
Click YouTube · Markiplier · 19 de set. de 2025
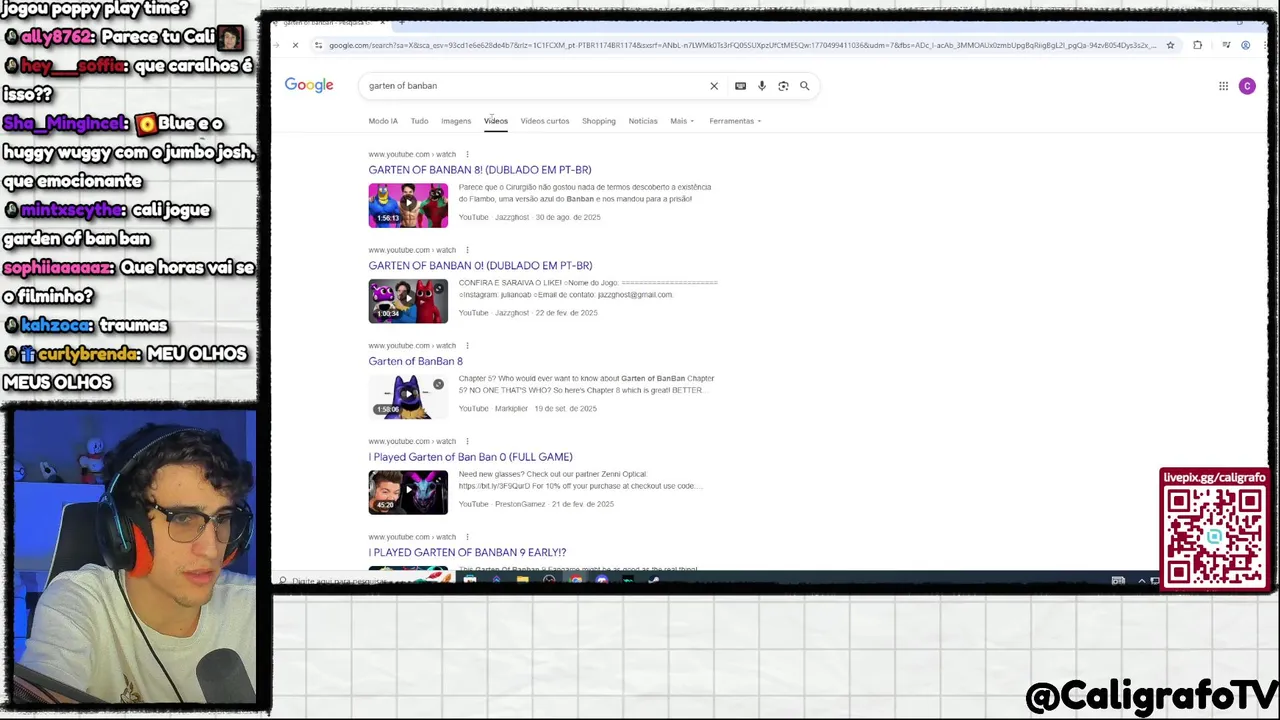click(527, 409)
